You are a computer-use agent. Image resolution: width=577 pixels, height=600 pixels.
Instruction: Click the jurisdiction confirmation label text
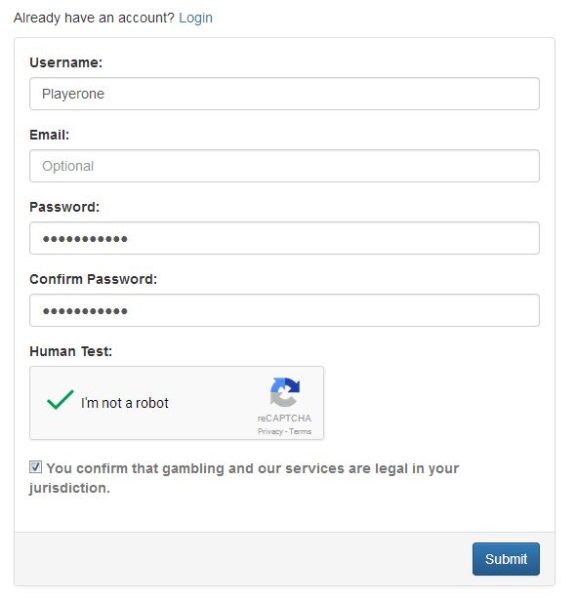(x=244, y=478)
